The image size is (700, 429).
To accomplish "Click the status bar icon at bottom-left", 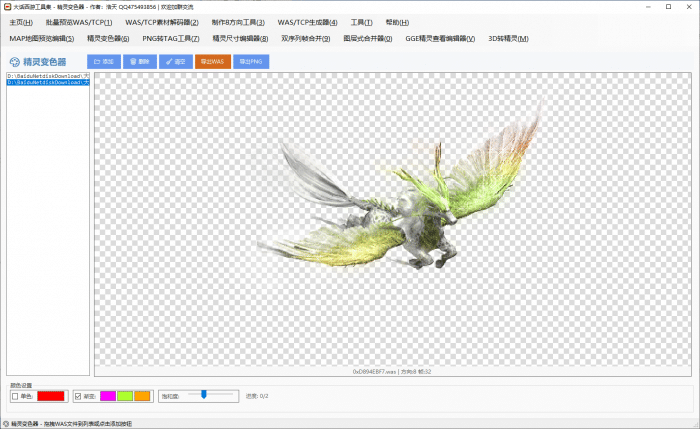I will point(6,423).
